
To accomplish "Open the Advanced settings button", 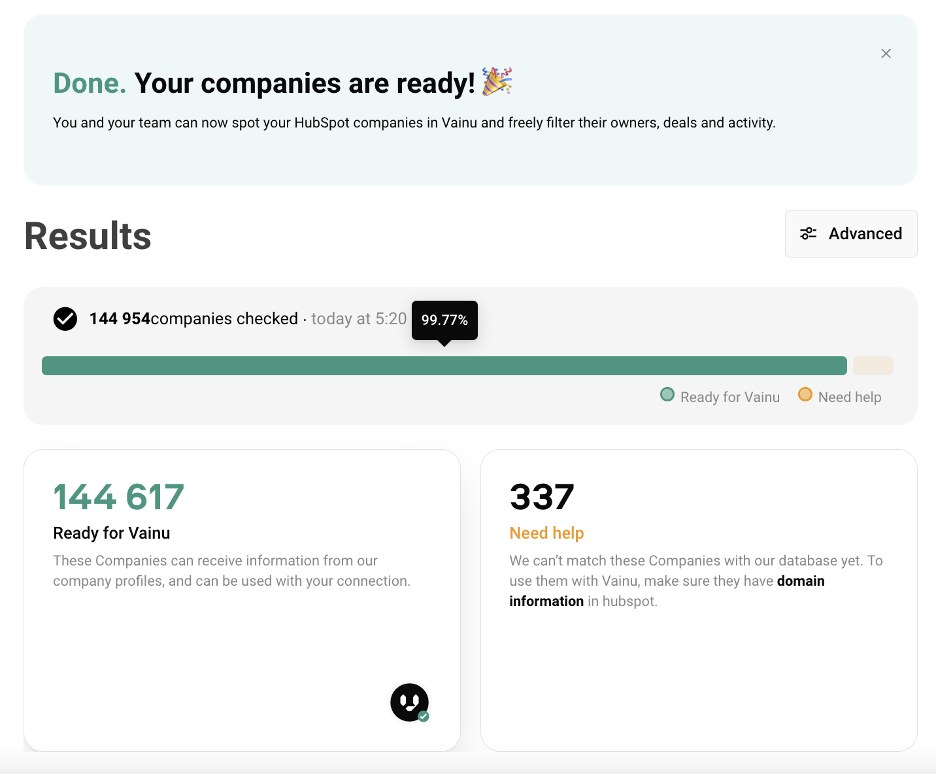I will [851, 234].
